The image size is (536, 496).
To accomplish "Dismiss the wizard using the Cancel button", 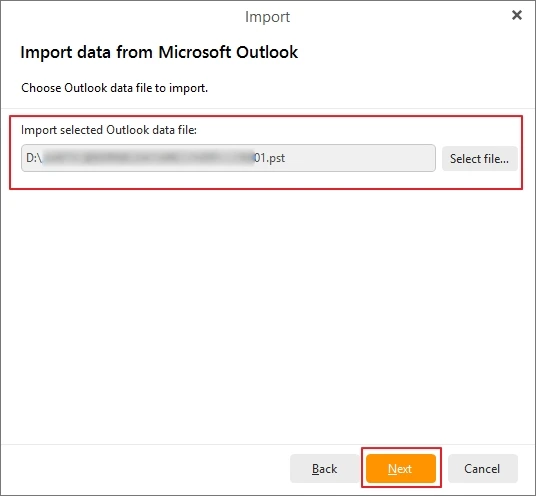I will pyautogui.click(x=482, y=468).
